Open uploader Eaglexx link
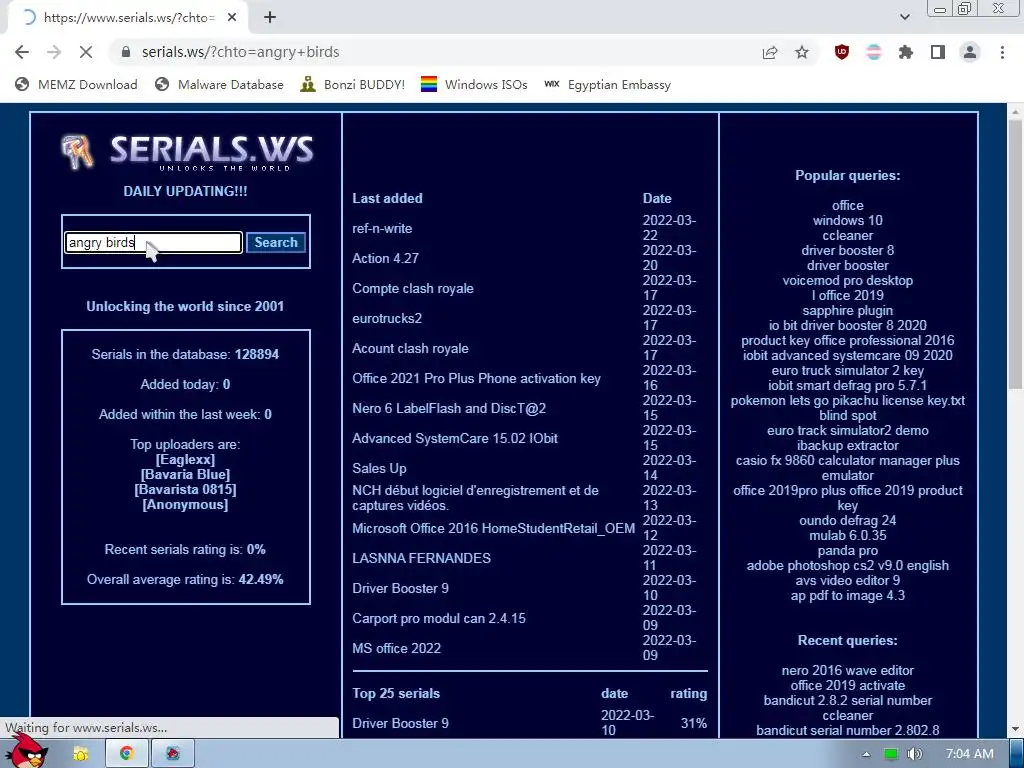Screen dimensions: 1024x768 click(185, 459)
